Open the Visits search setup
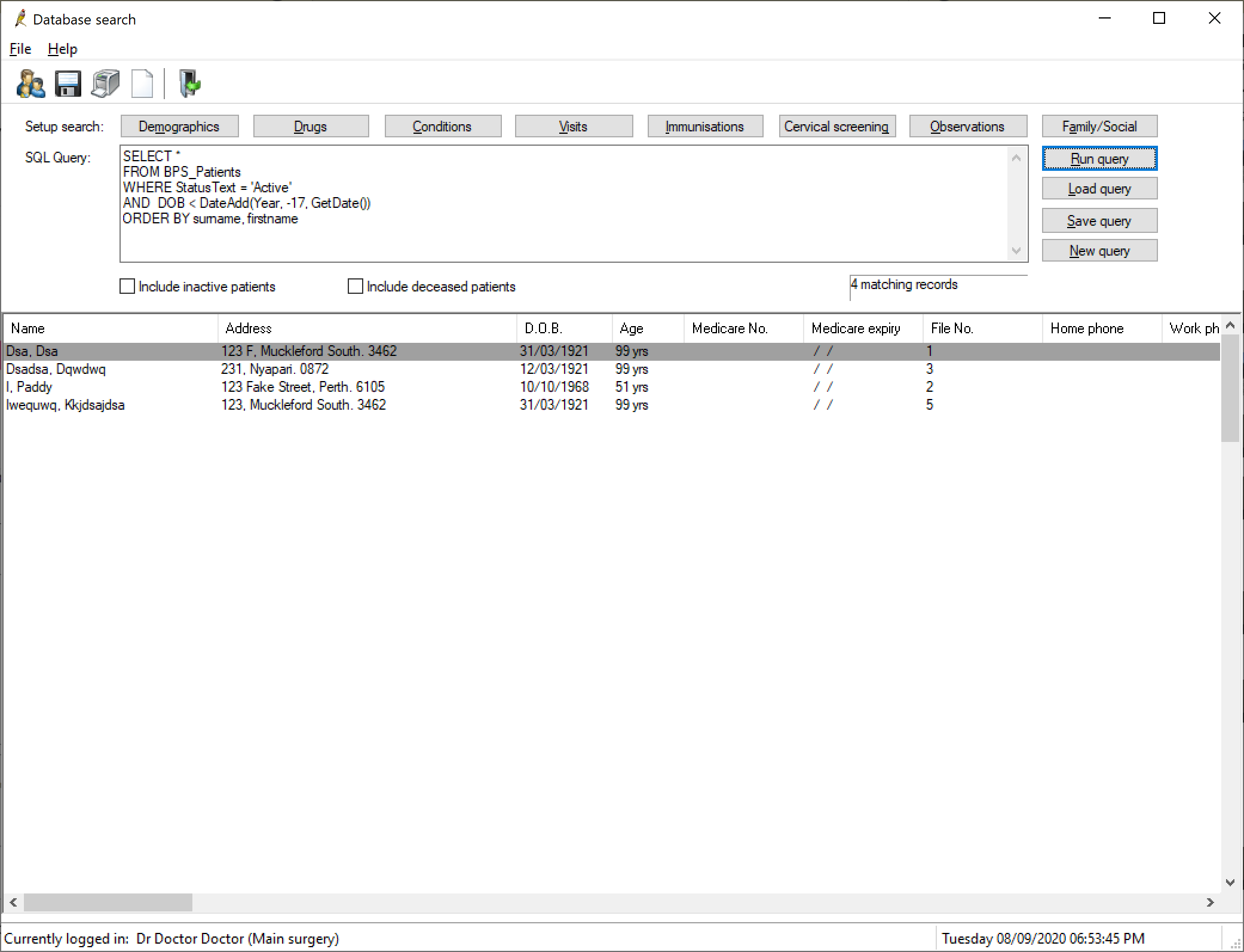The height and width of the screenshot is (952, 1244). click(x=574, y=126)
